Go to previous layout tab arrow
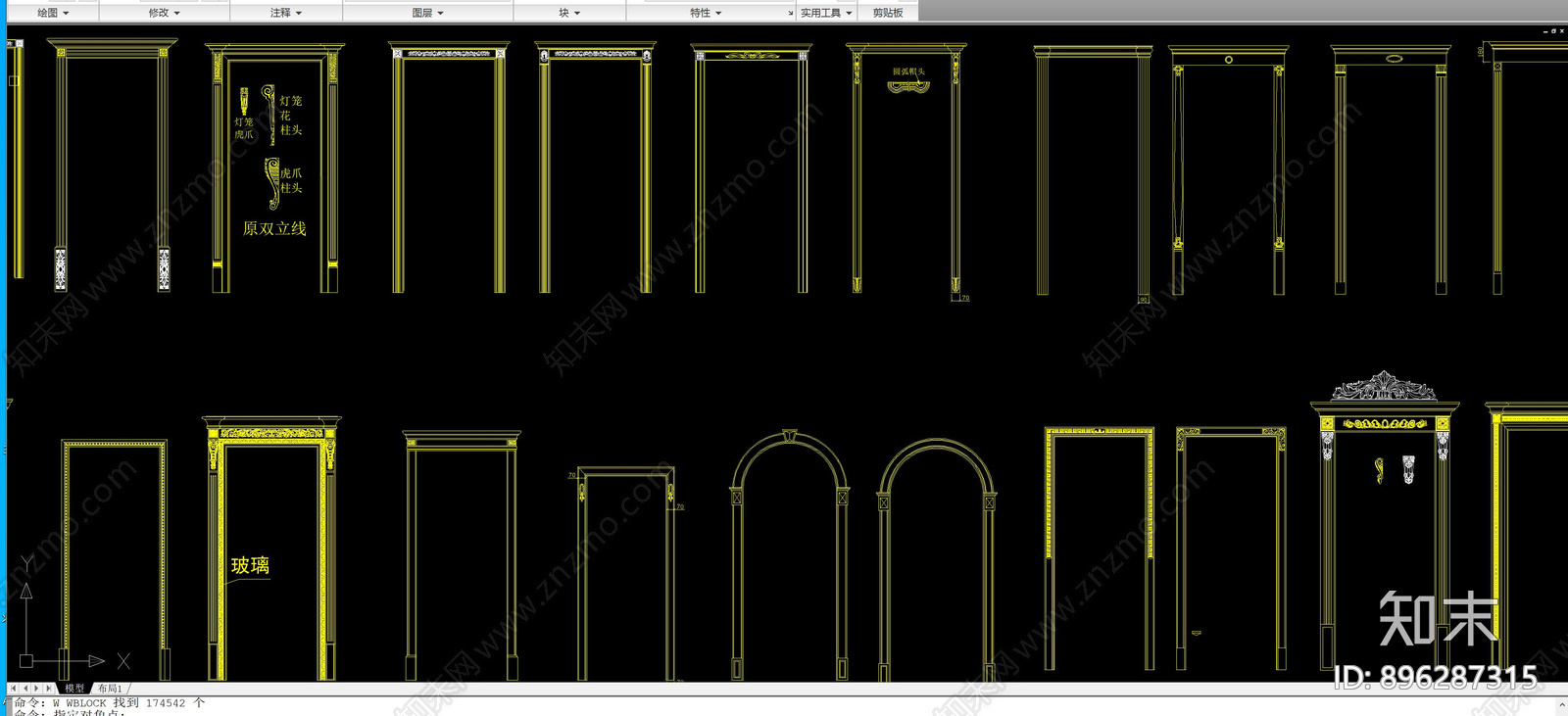This screenshot has height=716, width=1568. [x=25, y=689]
